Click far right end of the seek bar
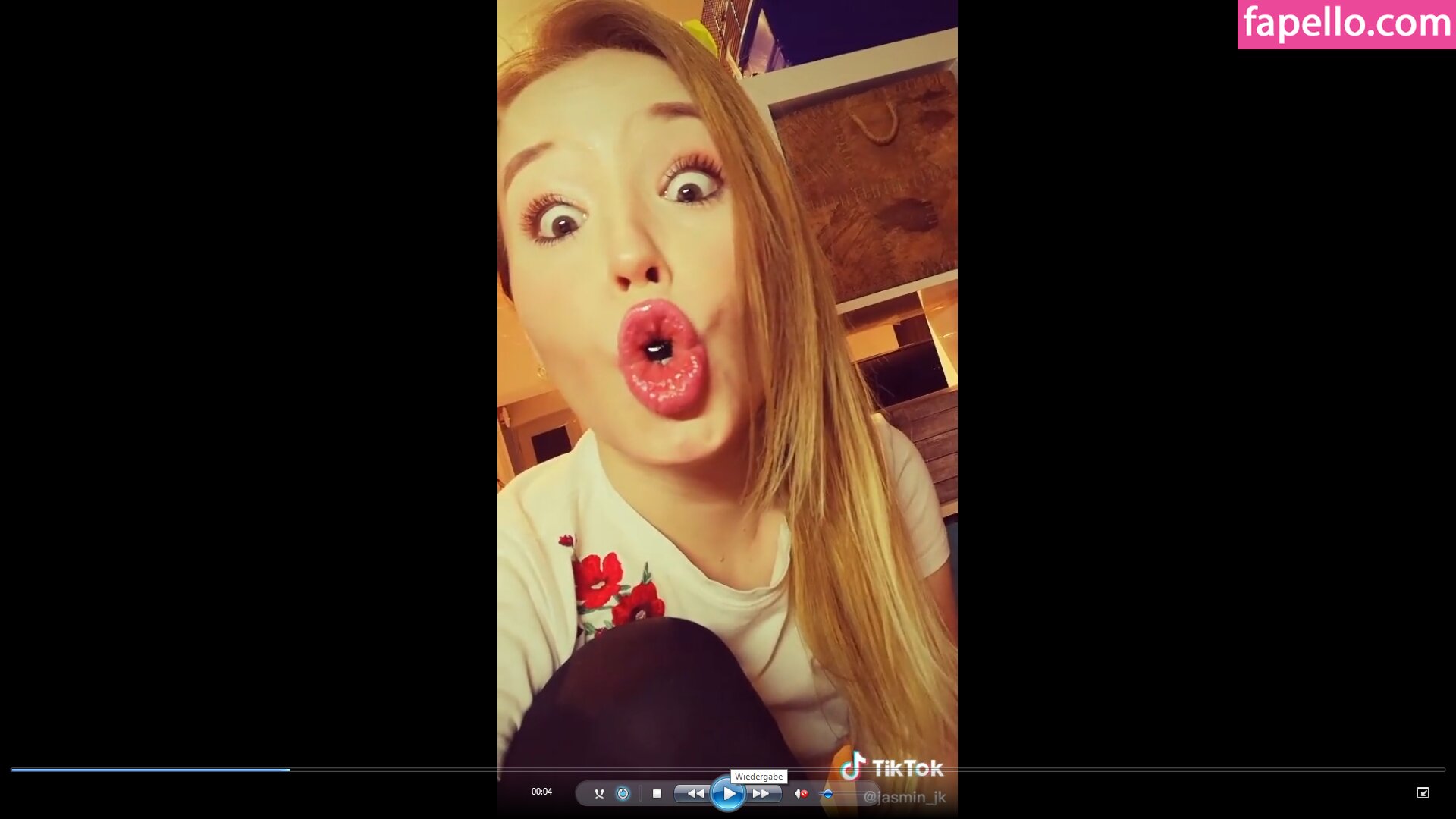Screen dimensions: 1456x819 (x=1441, y=770)
